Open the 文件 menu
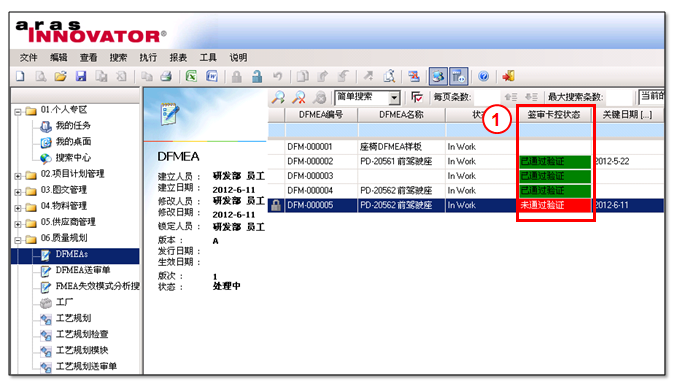The width and height of the screenshot is (673, 383). point(29,58)
